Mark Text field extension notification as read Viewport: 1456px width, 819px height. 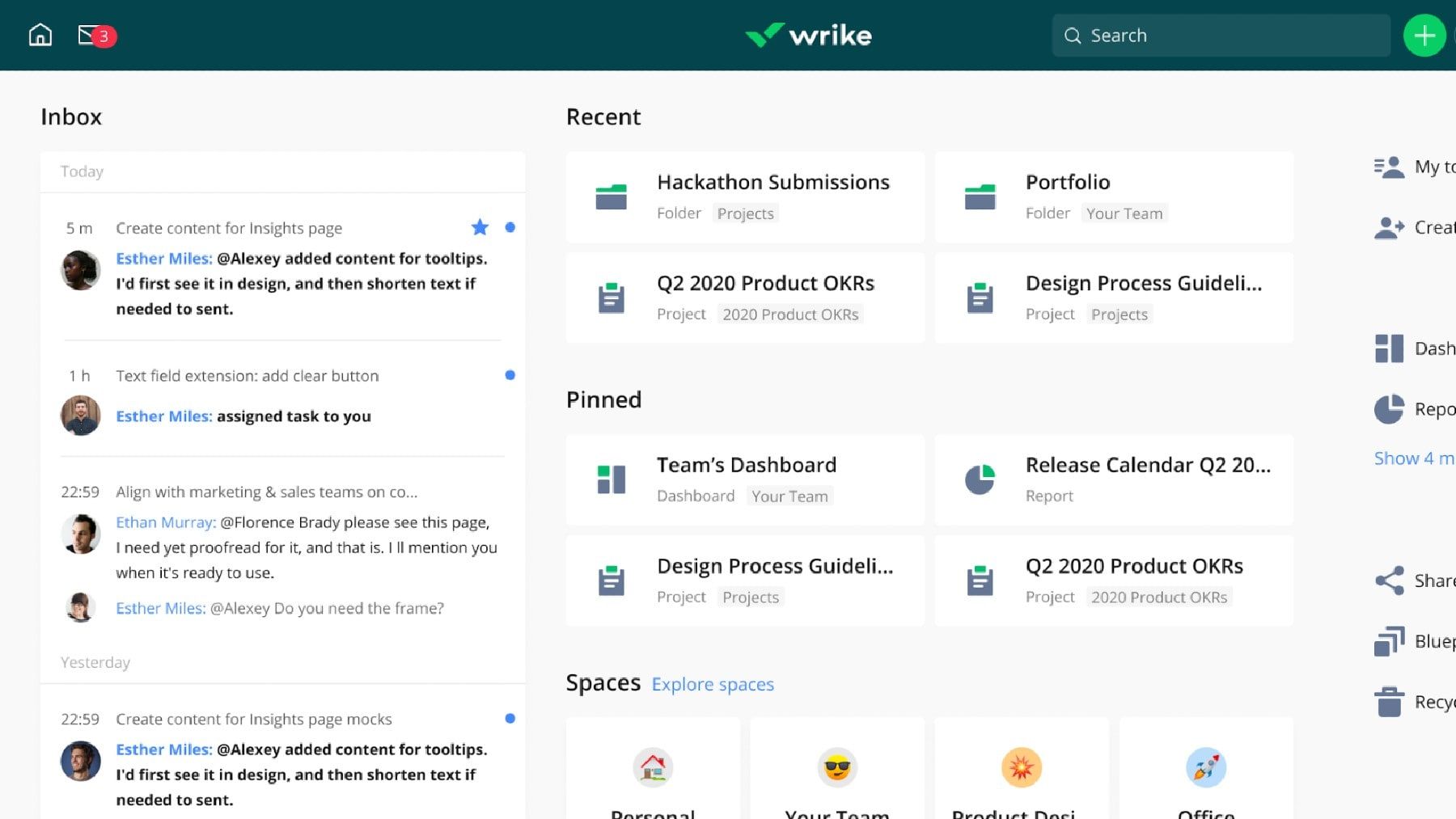point(510,375)
